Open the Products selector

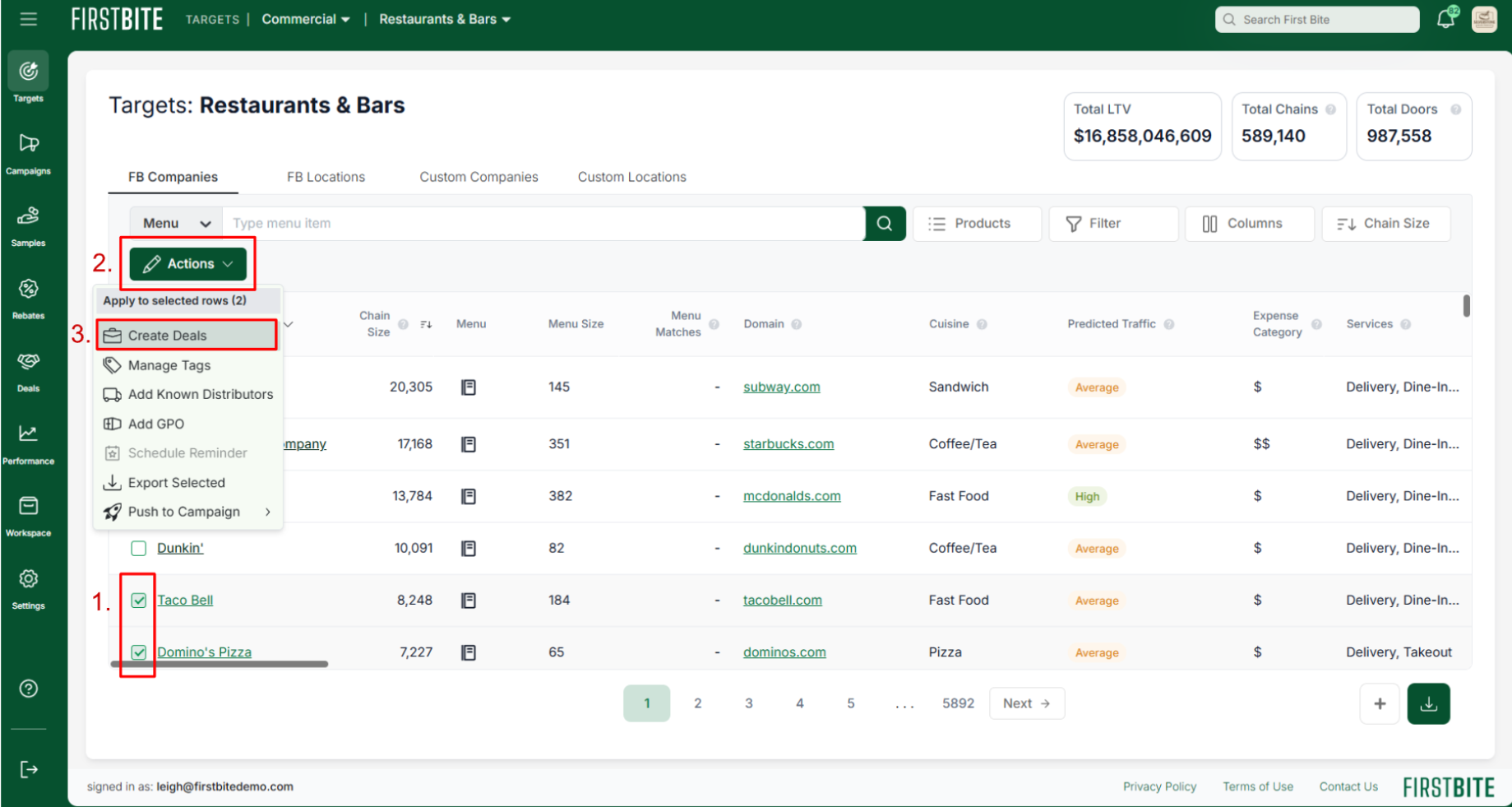[x=977, y=224]
